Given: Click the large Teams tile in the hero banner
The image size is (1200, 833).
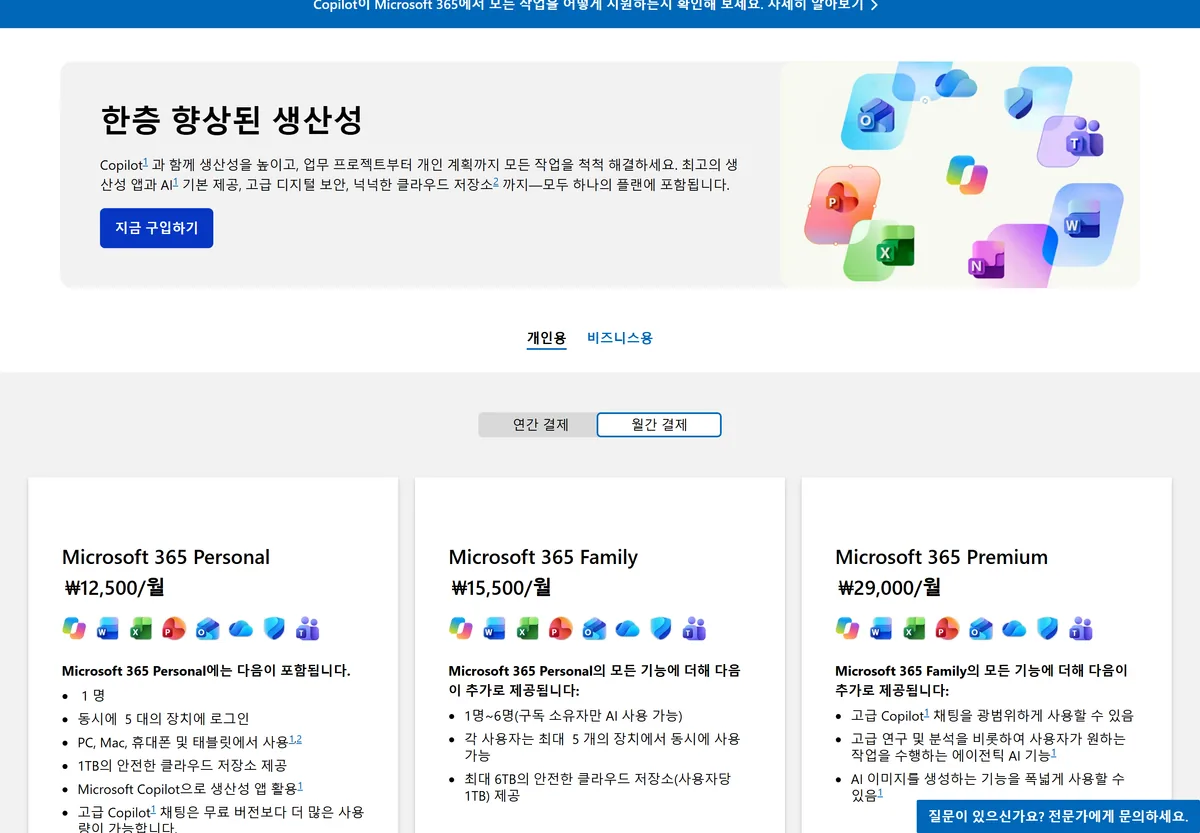Looking at the screenshot, I should tap(1070, 142).
